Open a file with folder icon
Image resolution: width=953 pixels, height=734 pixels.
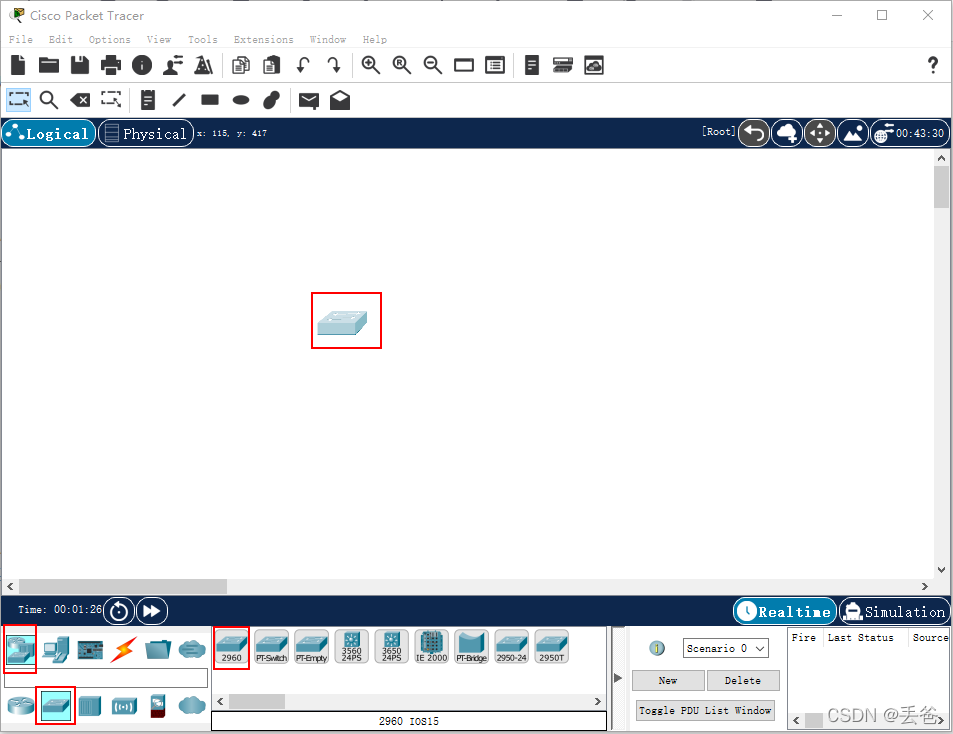click(x=49, y=64)
